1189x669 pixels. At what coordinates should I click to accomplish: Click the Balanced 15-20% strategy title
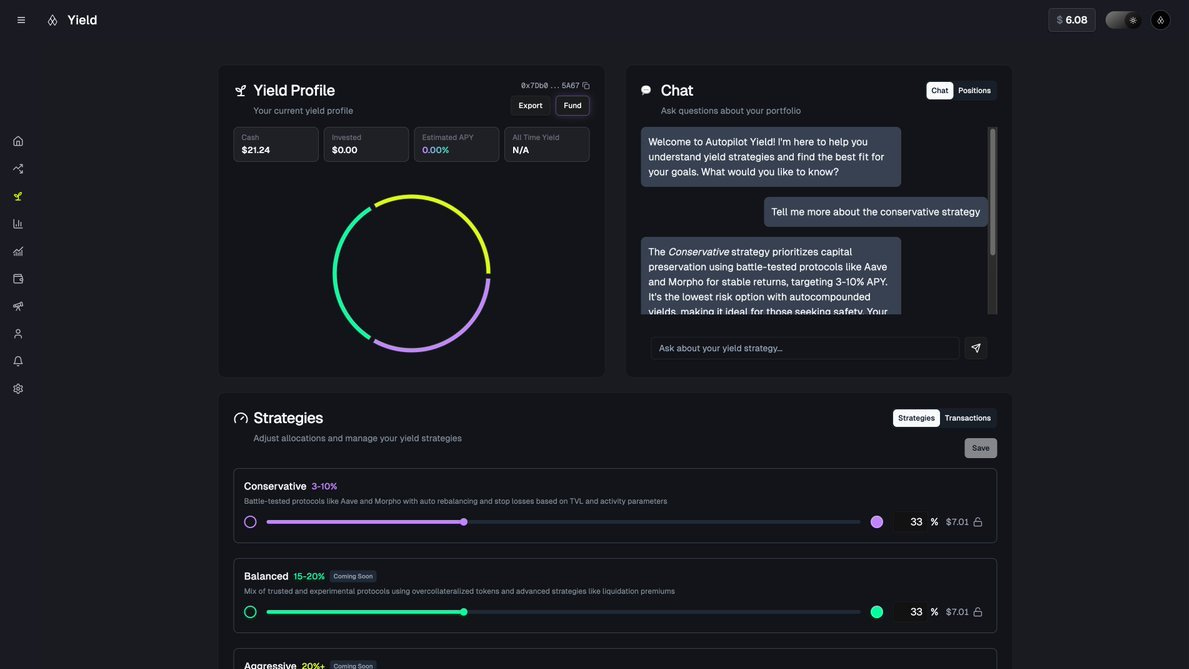pyautogui.click(x=284, y=576)
